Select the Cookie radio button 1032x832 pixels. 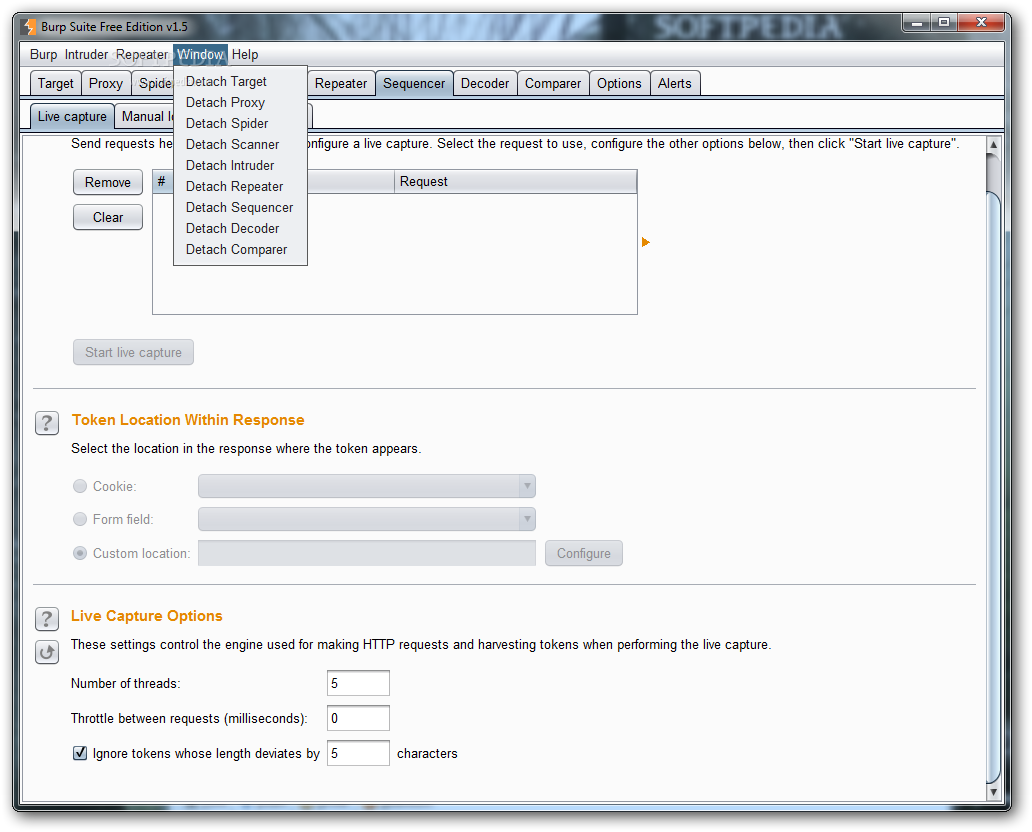pyautogui.click(x=80, y=486)
